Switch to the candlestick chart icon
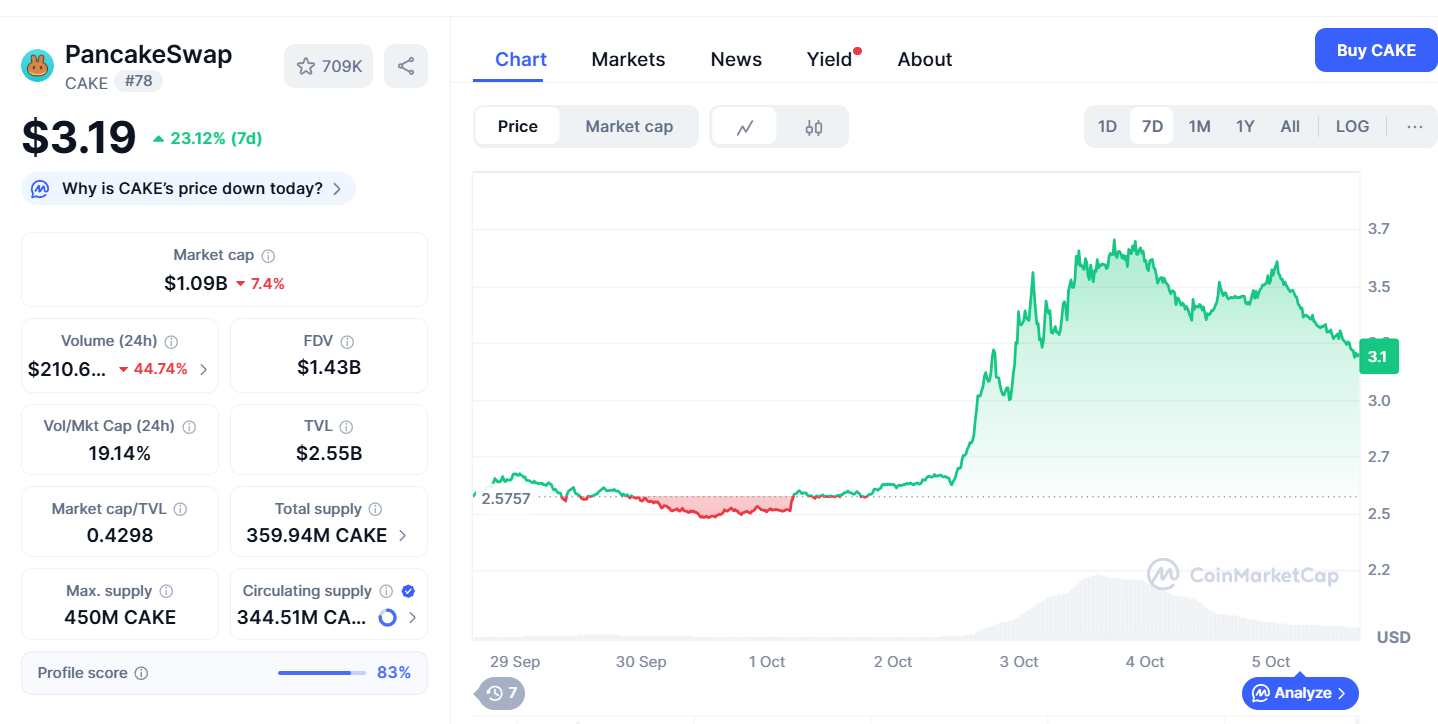 pyautogui.click(x=814, y=127)
